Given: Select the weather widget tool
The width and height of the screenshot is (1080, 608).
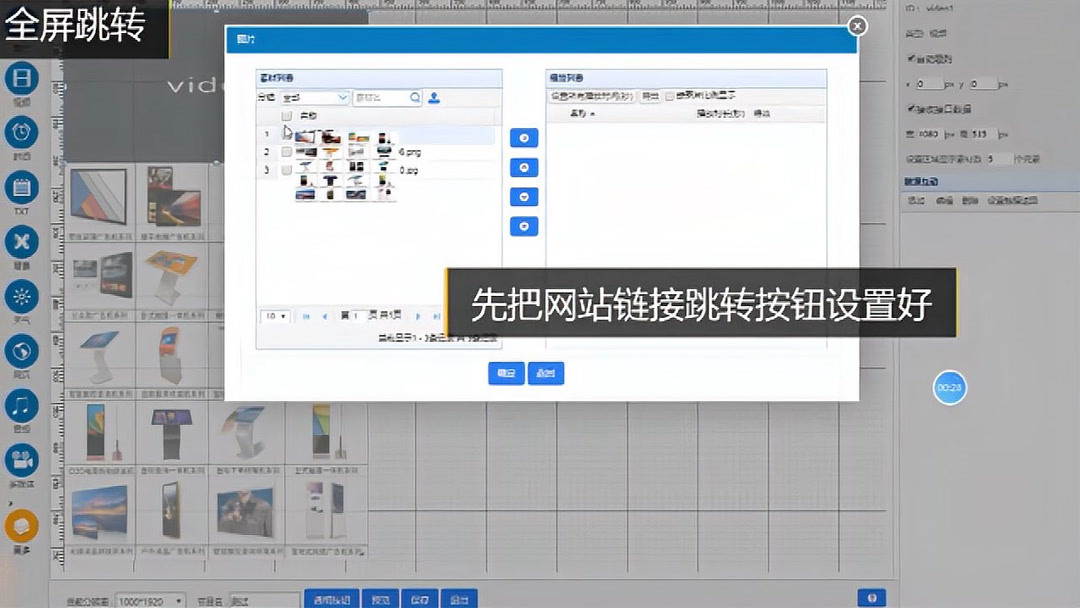Looking at the screenshot, I should [22, 297].
